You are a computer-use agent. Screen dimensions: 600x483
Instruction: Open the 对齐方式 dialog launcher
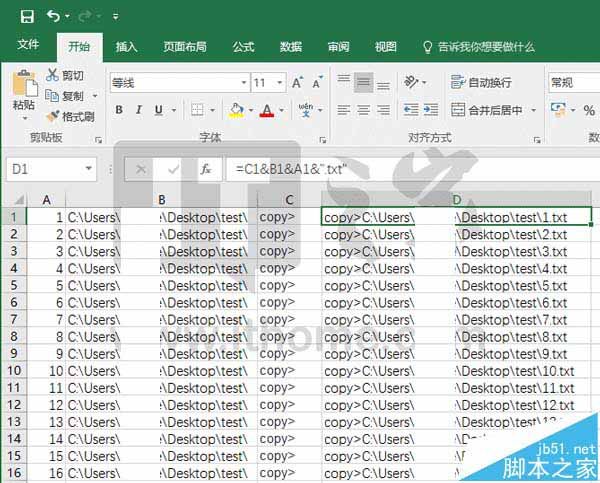point(537,140)
